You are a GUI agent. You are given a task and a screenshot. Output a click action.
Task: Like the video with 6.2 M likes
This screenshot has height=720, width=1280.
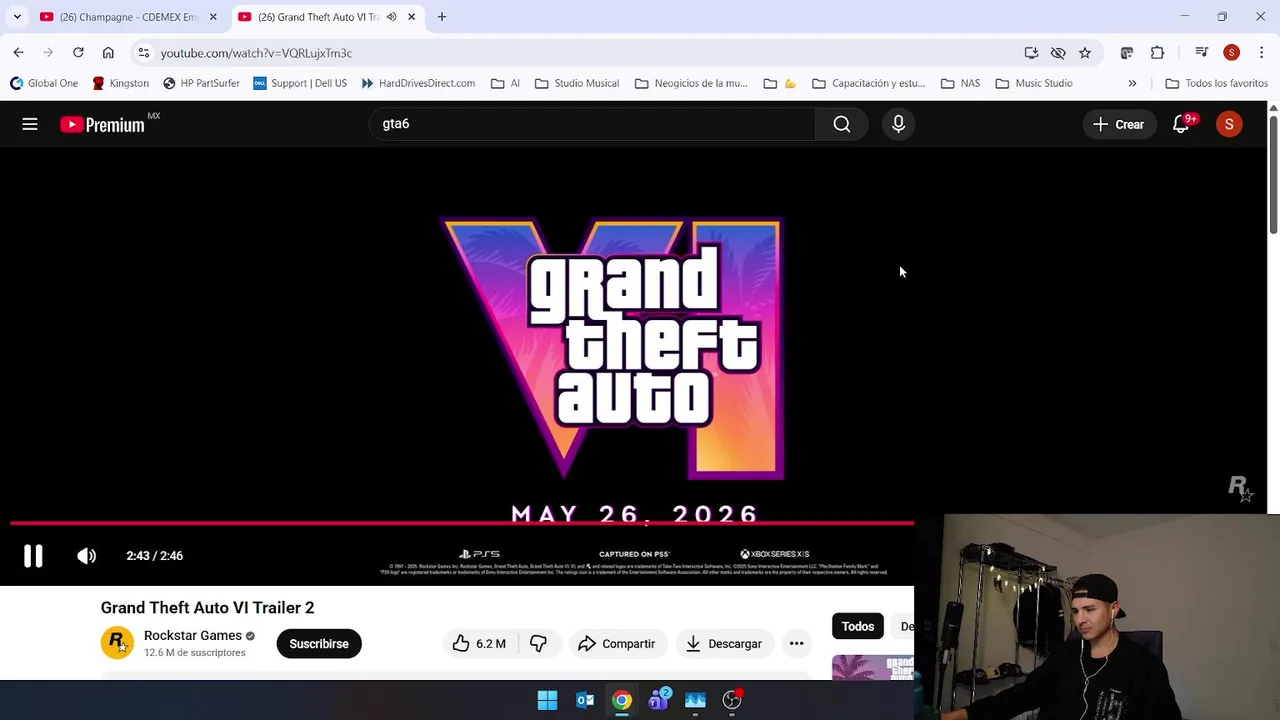tap(479, 644)
